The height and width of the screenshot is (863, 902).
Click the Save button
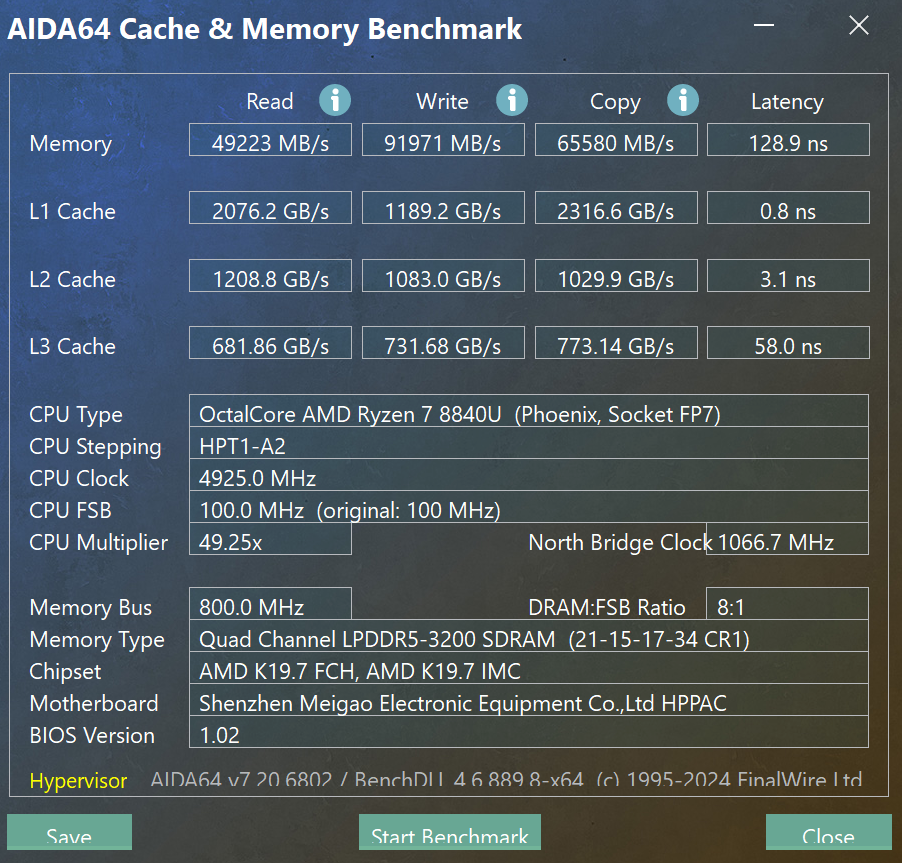(69, 835)
